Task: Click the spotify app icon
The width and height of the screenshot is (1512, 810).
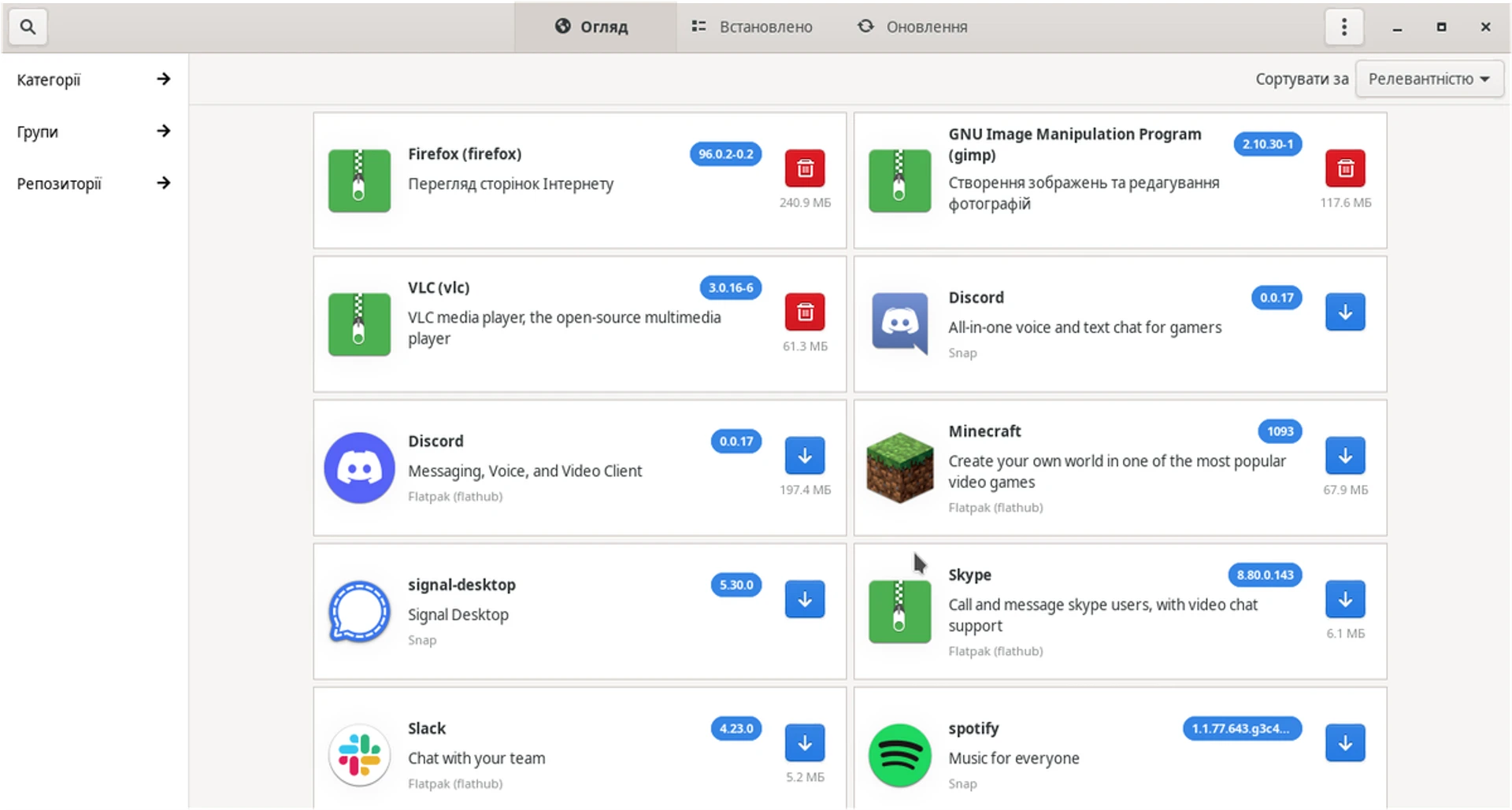Action: point(899,756)
